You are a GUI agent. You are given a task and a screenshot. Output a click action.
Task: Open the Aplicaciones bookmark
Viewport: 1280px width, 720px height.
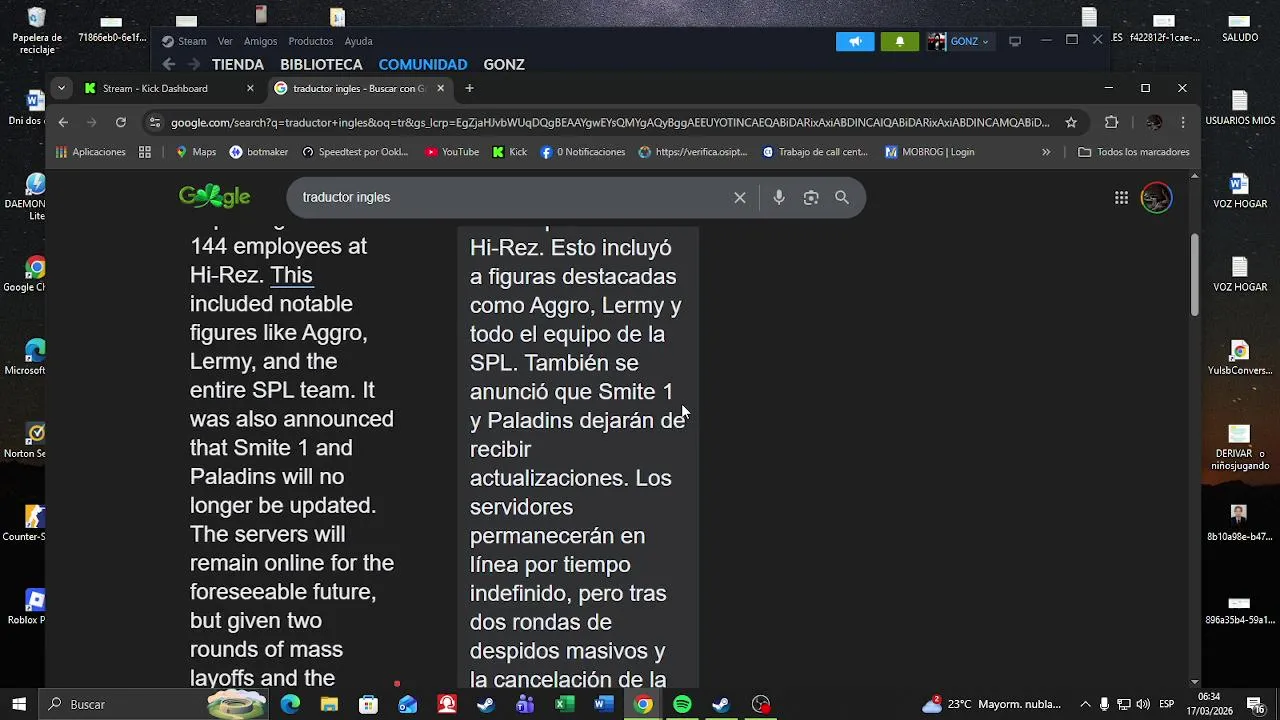pyautogui.click(x=91, y=152)
